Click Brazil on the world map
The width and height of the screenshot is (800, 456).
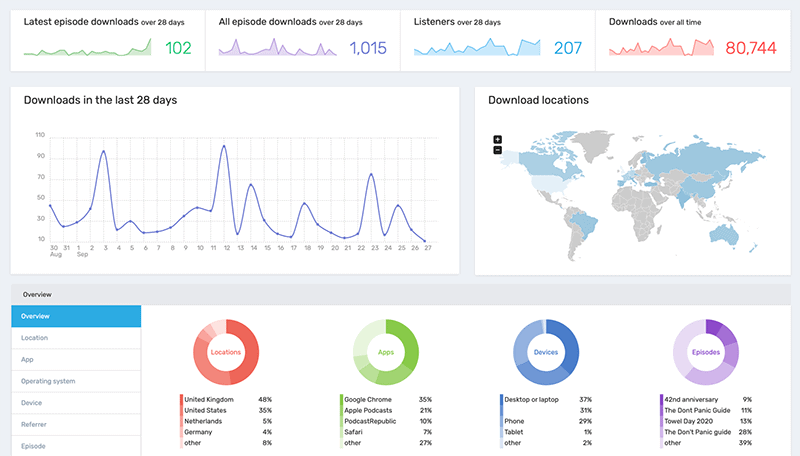pyautogui.click(x=584, y=223)
